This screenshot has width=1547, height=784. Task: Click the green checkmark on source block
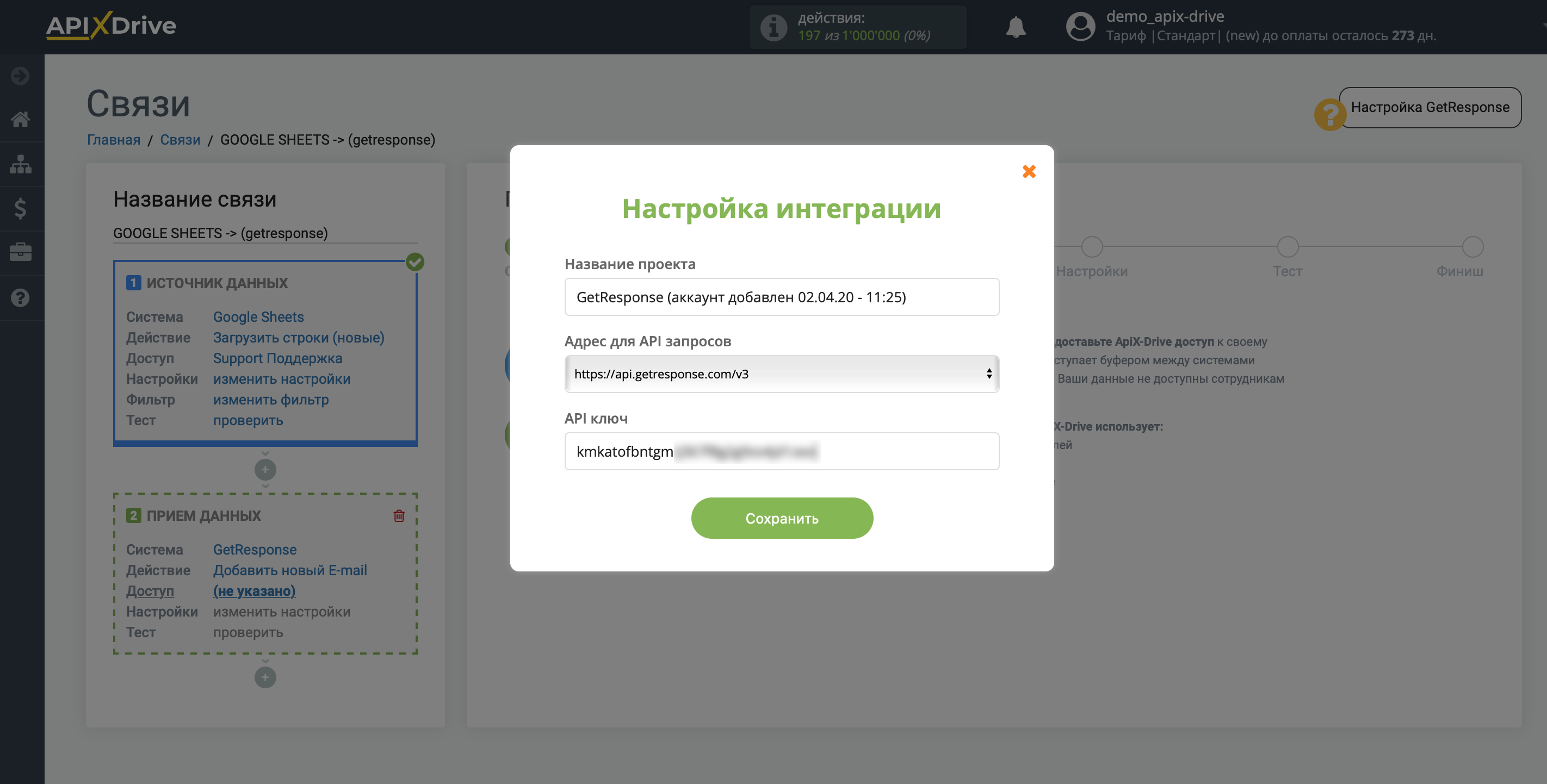coord(415,262)
